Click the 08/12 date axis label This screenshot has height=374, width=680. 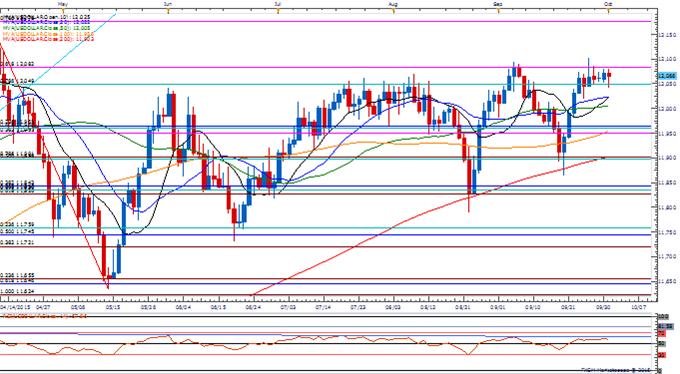(x=428, y=307)
